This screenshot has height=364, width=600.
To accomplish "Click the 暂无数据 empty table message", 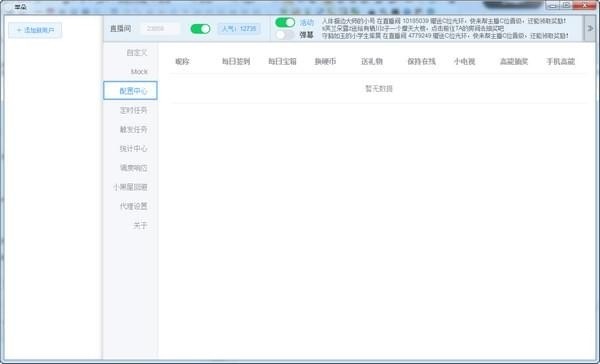I will point(379,88).
